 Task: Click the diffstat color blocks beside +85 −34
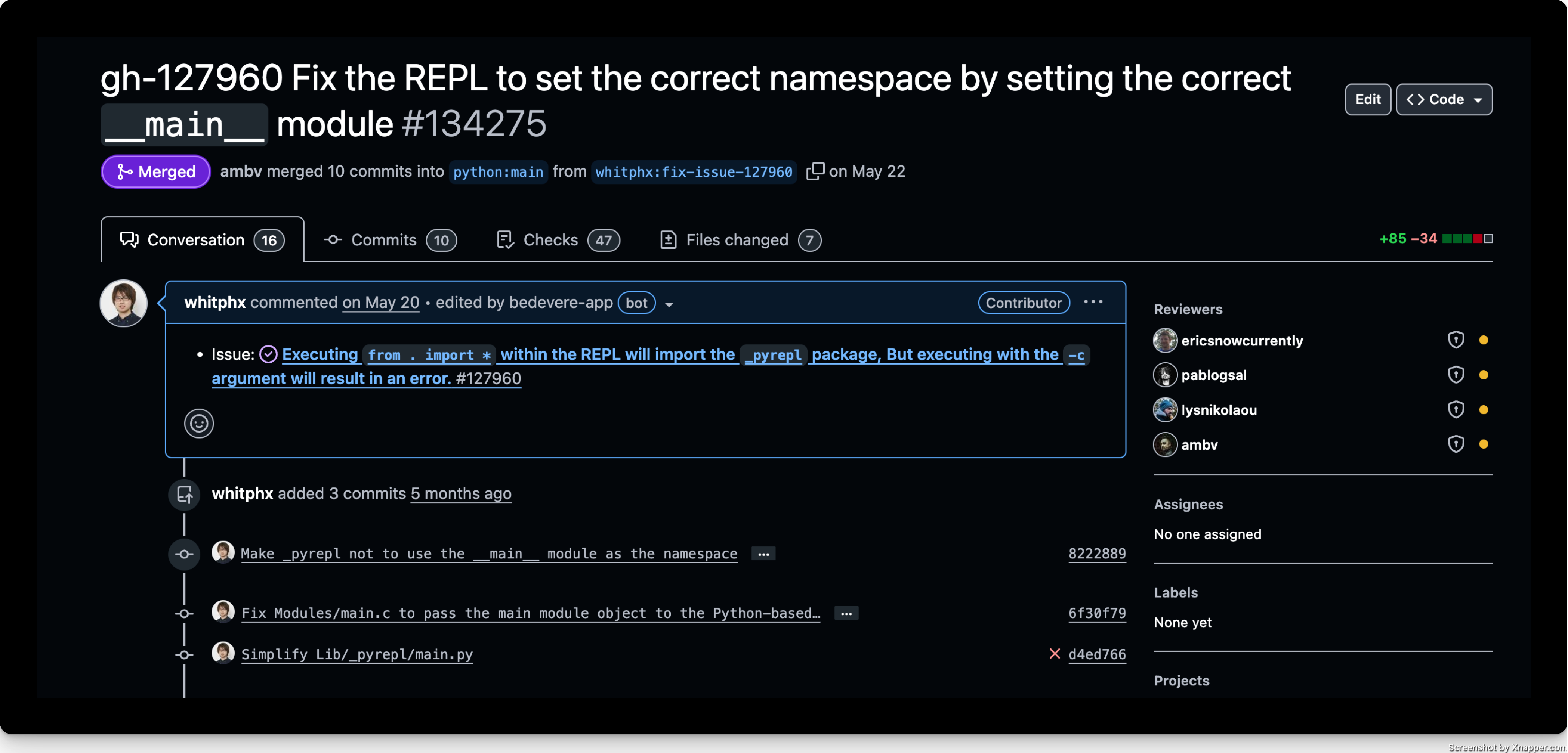click(x=1467, y=238)
